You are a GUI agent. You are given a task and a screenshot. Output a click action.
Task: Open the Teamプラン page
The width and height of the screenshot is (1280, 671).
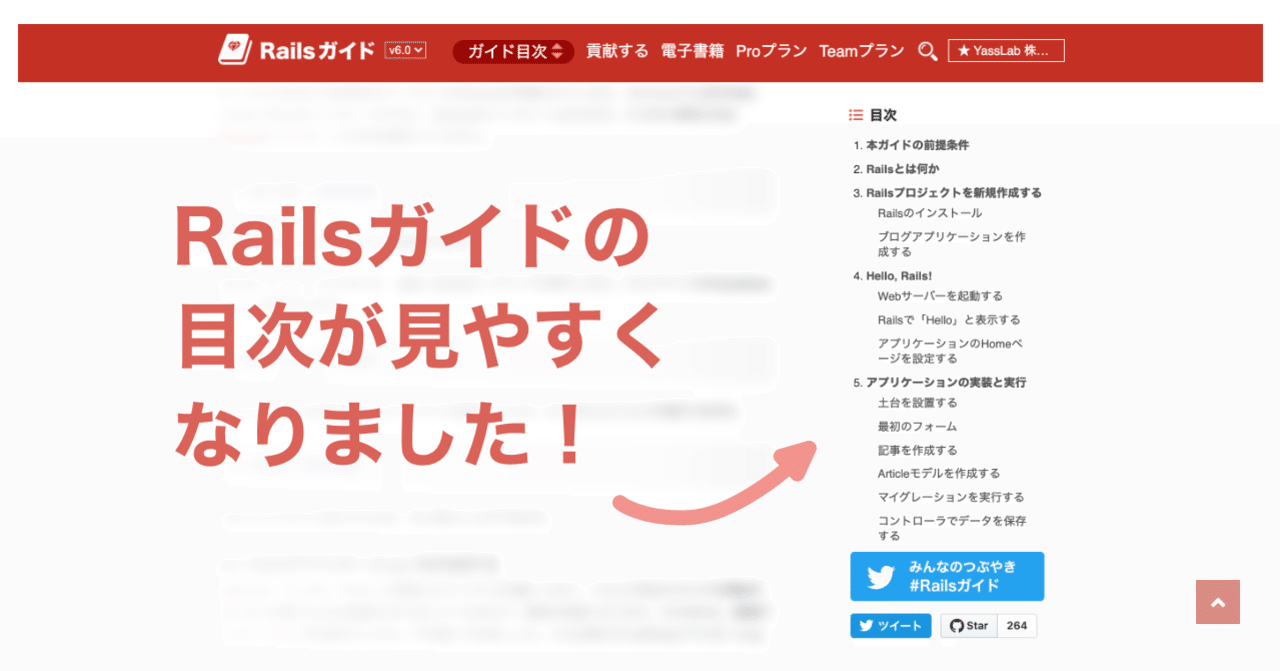point(861,50)
